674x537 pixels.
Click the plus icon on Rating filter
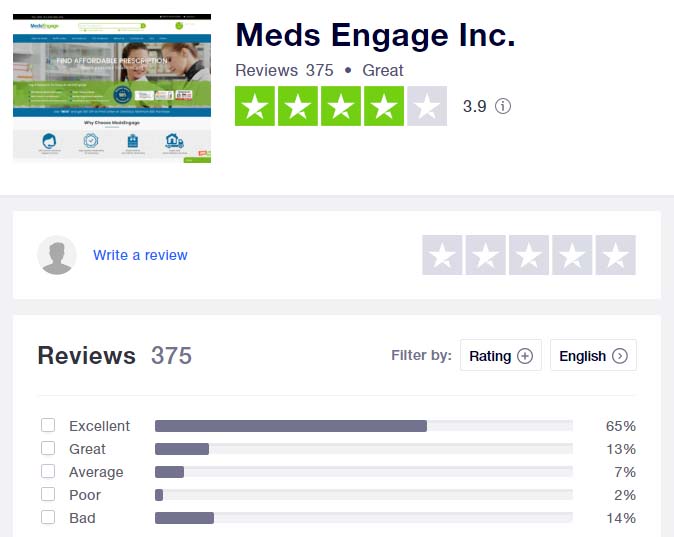click(x=524, y=356)
